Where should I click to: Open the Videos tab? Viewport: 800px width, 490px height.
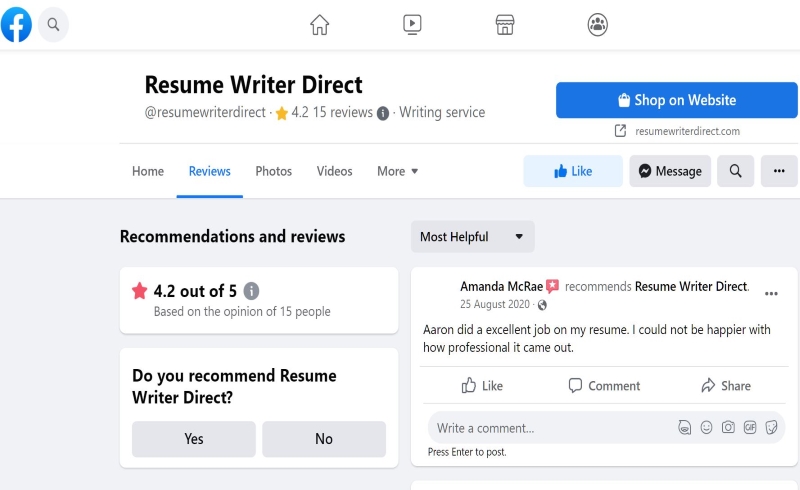(x=334, y=171)
